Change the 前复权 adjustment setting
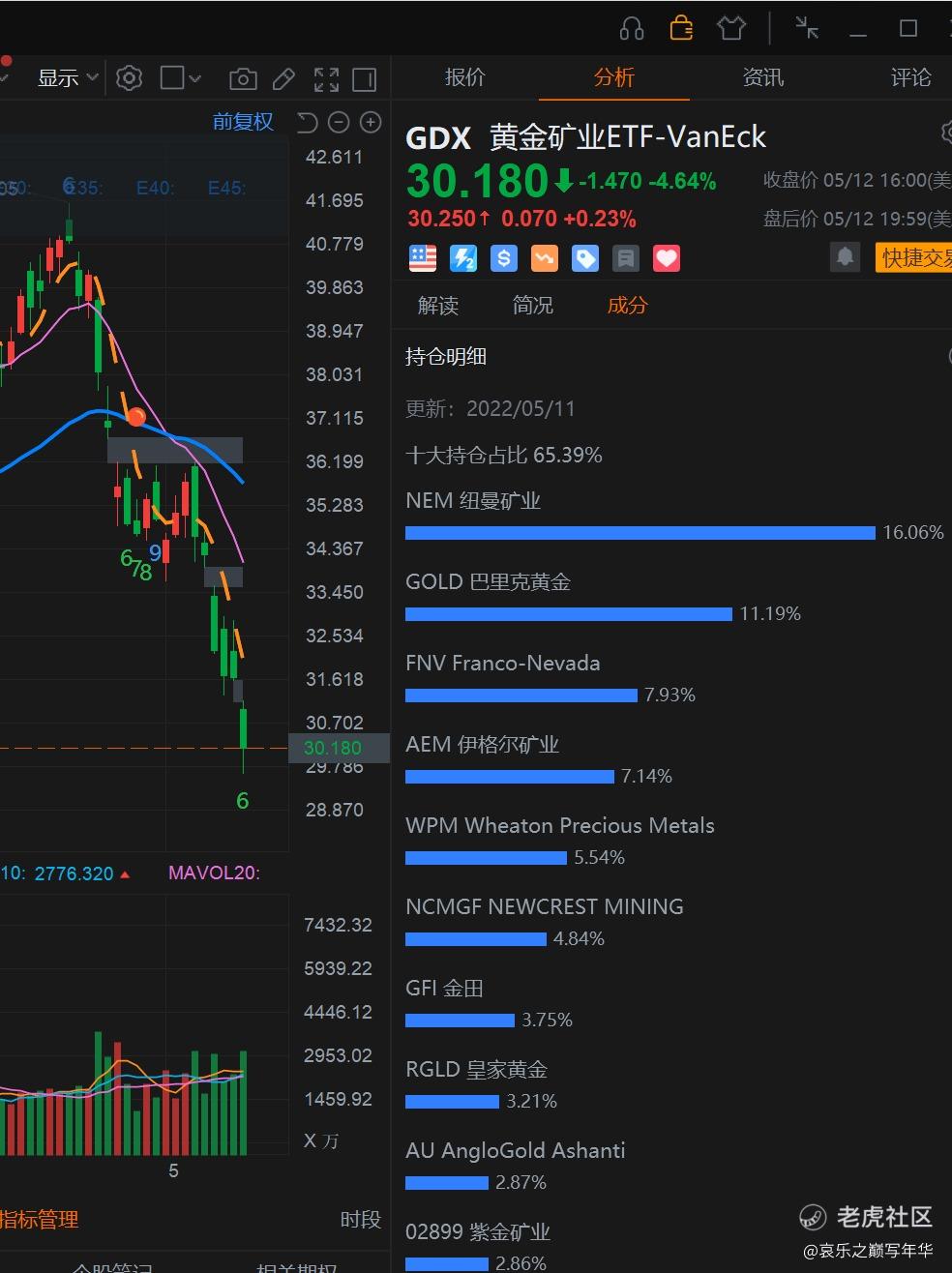 point(243,122)
